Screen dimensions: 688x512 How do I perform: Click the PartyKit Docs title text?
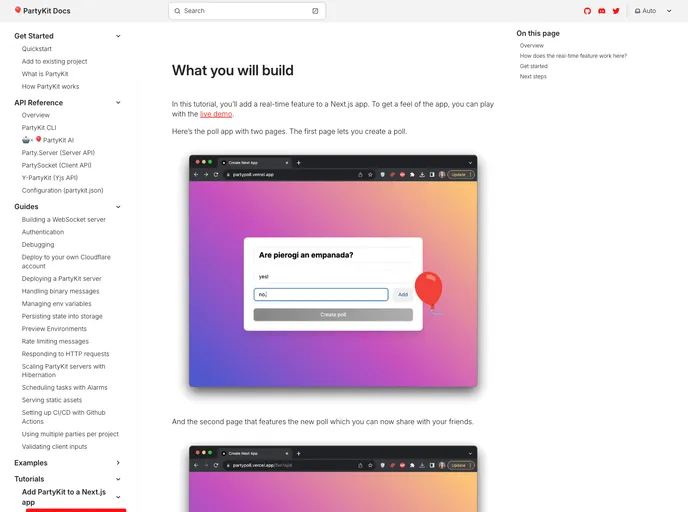point(47,11)
